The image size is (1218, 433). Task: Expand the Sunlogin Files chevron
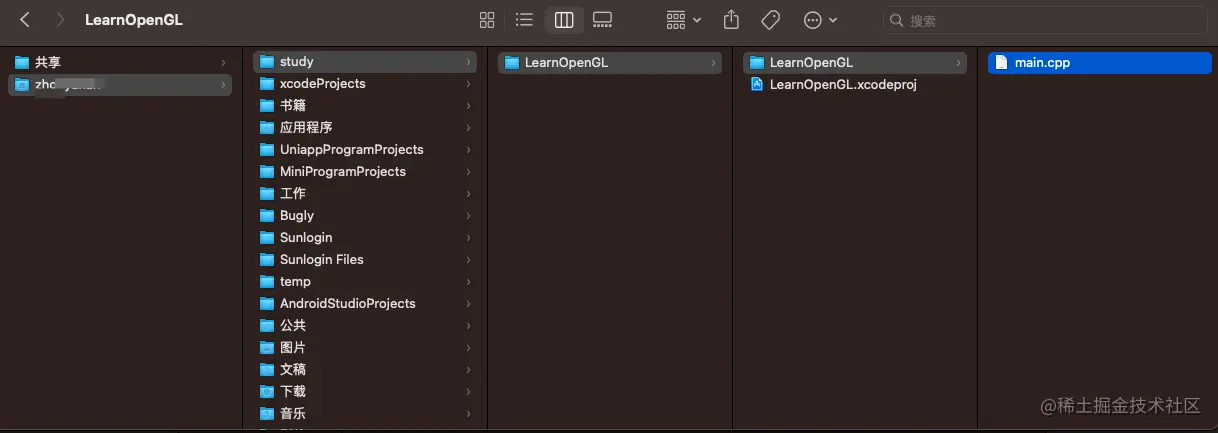[468, 260]
